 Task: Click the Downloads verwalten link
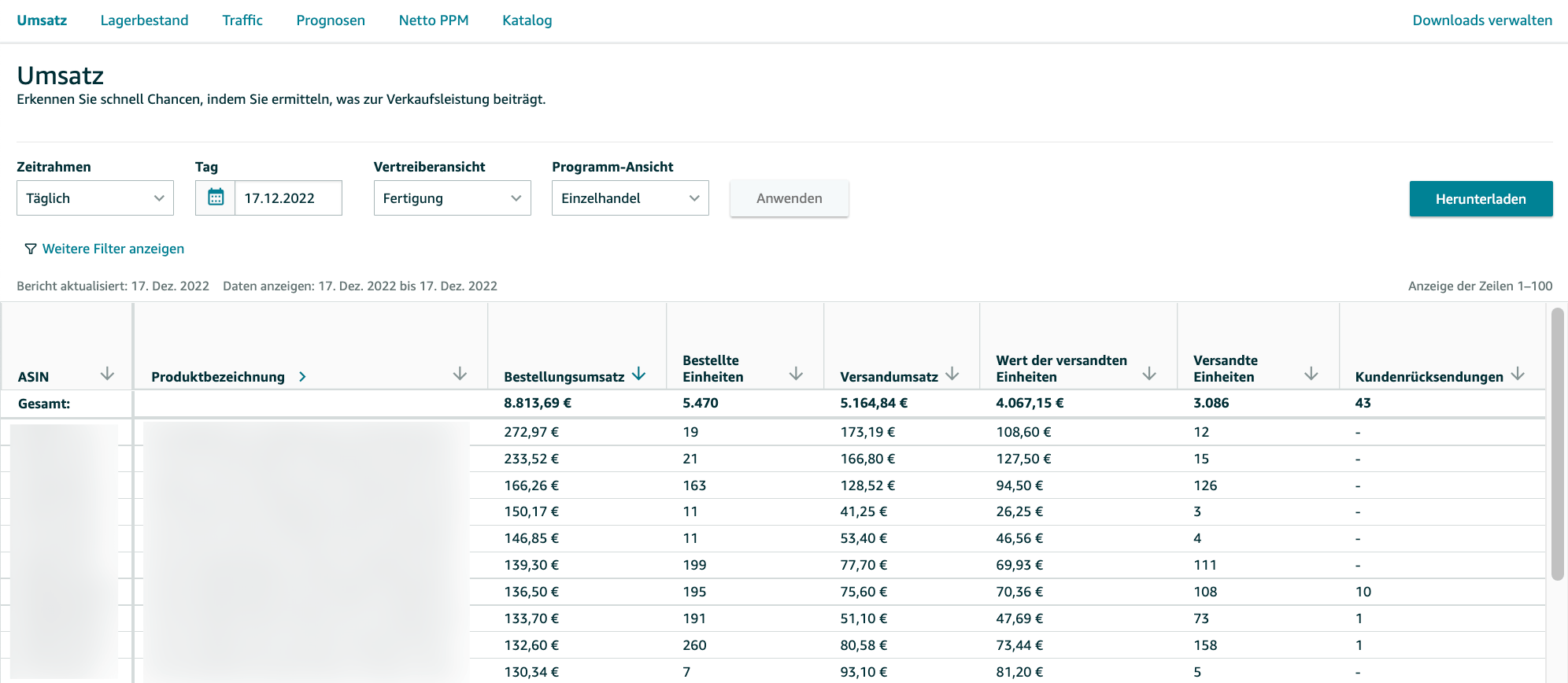(x=1482, y=20)
